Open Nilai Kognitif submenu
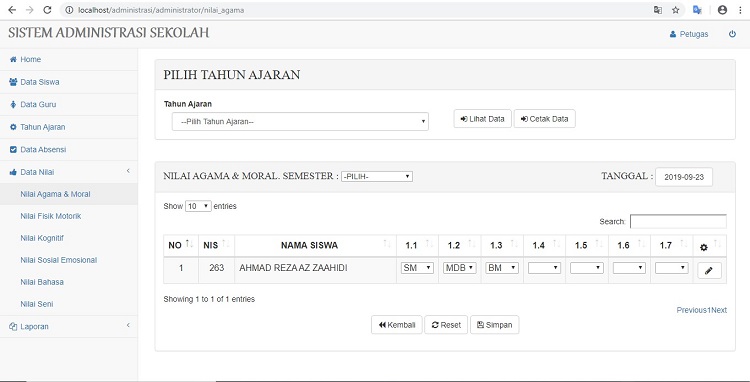This screenshot has width=750, height=382. point(69,238)
